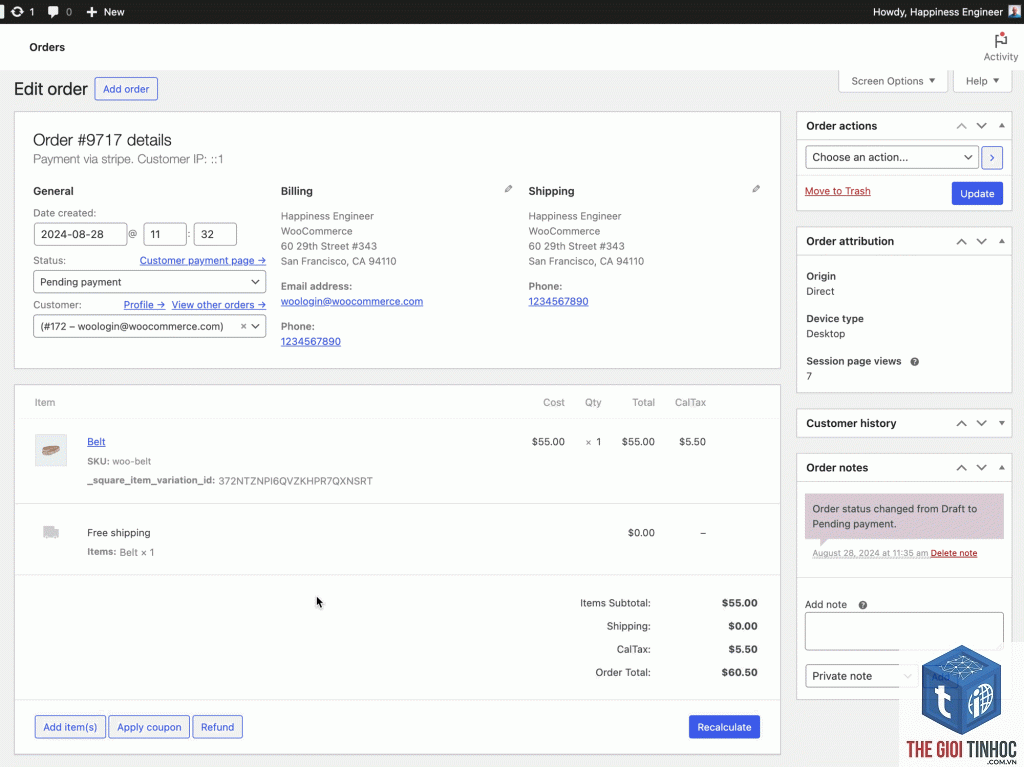The width and height of the screenshot is (1024, 767).
Task: Move Order notes panel up
Action: coord(961,468)
